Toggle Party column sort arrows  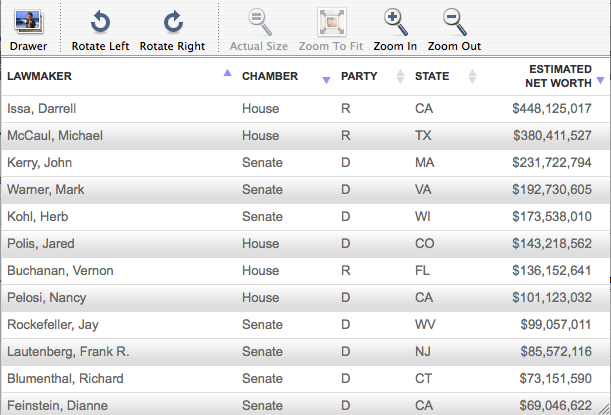(400, 77)
